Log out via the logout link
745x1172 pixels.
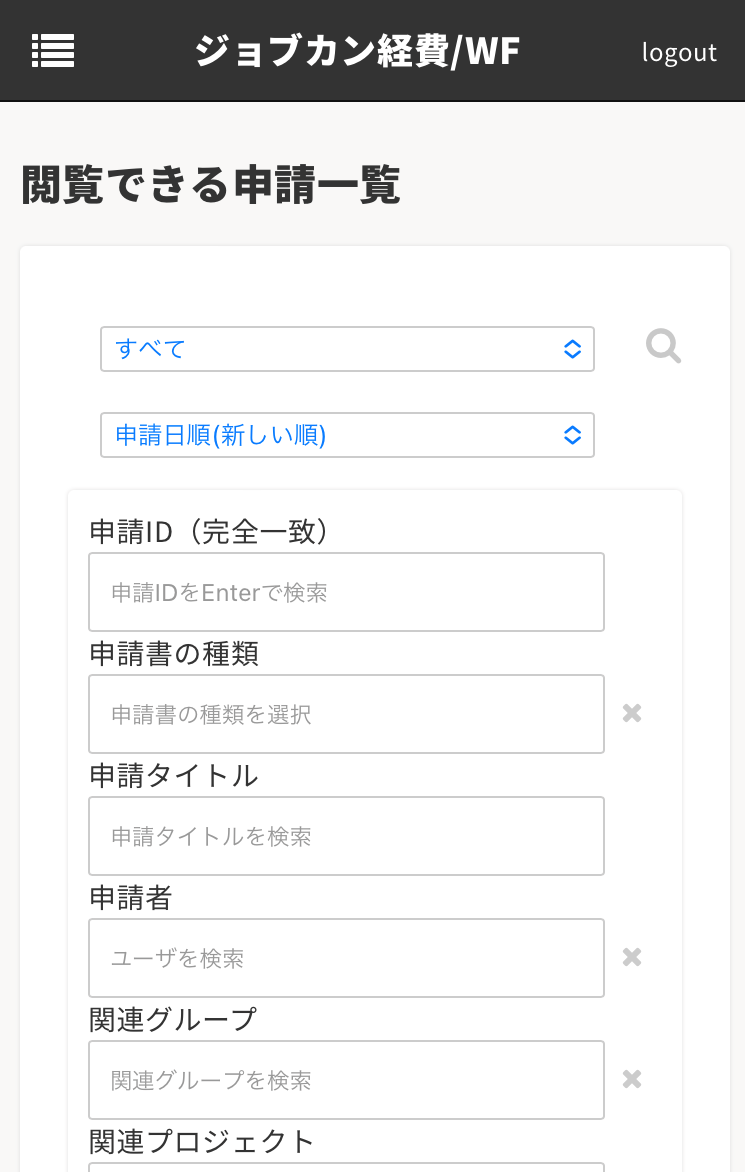(679, 52)
